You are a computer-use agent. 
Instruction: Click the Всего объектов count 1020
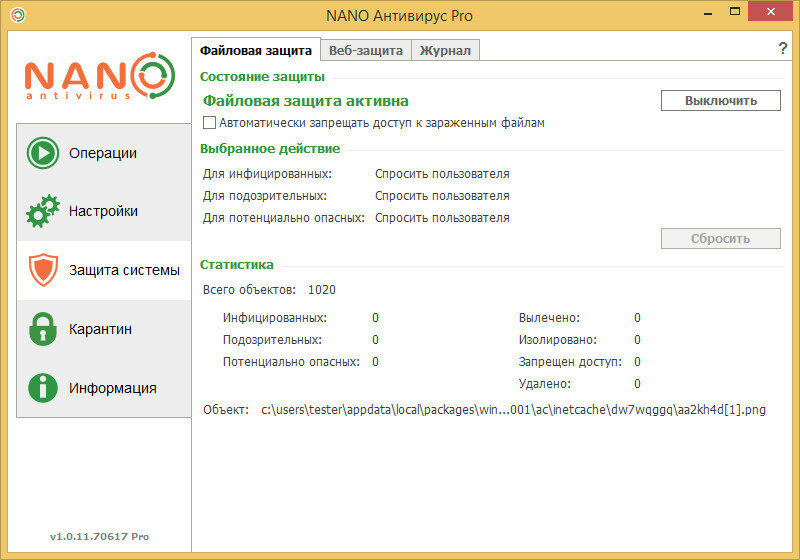click(321, 290)
